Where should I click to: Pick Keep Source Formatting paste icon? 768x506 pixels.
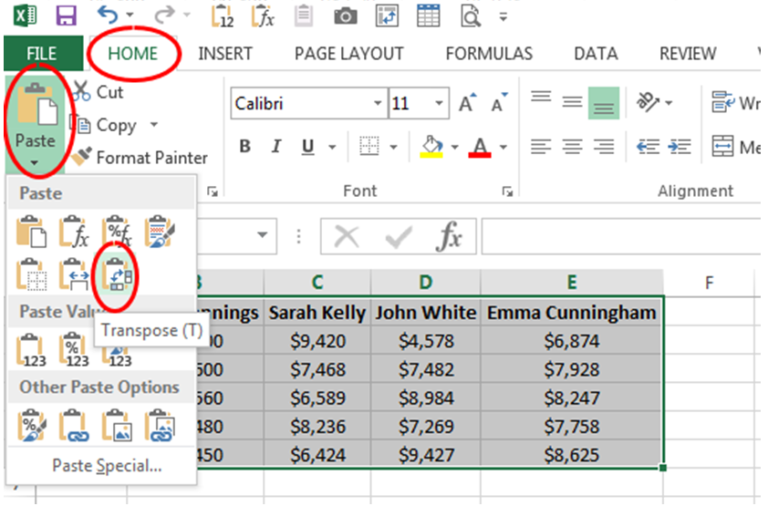coord(159,231)
